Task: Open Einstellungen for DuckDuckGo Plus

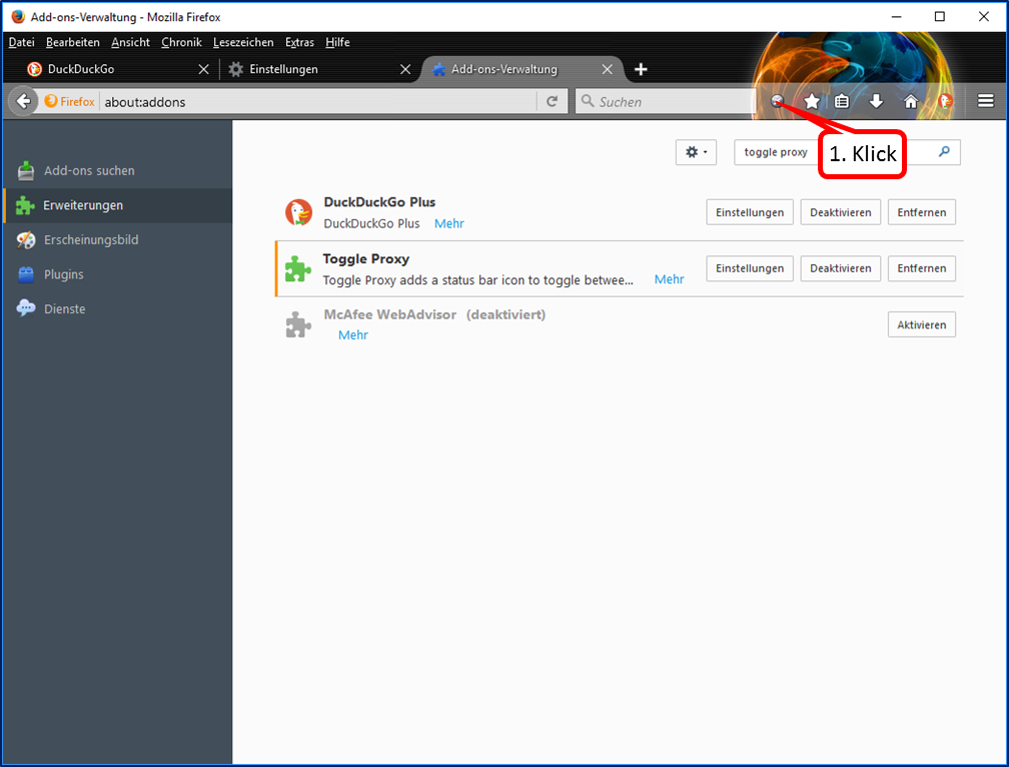Action: tap(750, 212)
